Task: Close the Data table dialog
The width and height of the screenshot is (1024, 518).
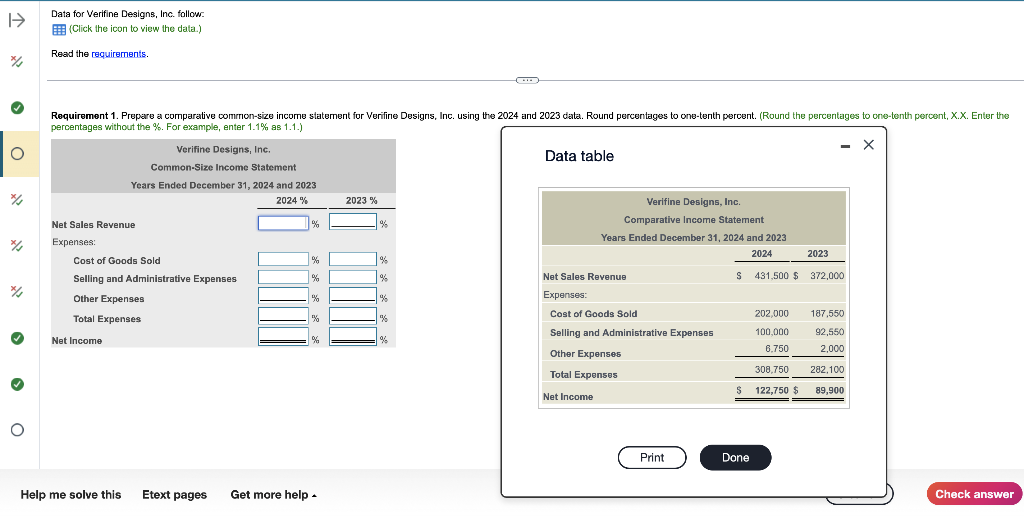Action: tap(868, 145)
